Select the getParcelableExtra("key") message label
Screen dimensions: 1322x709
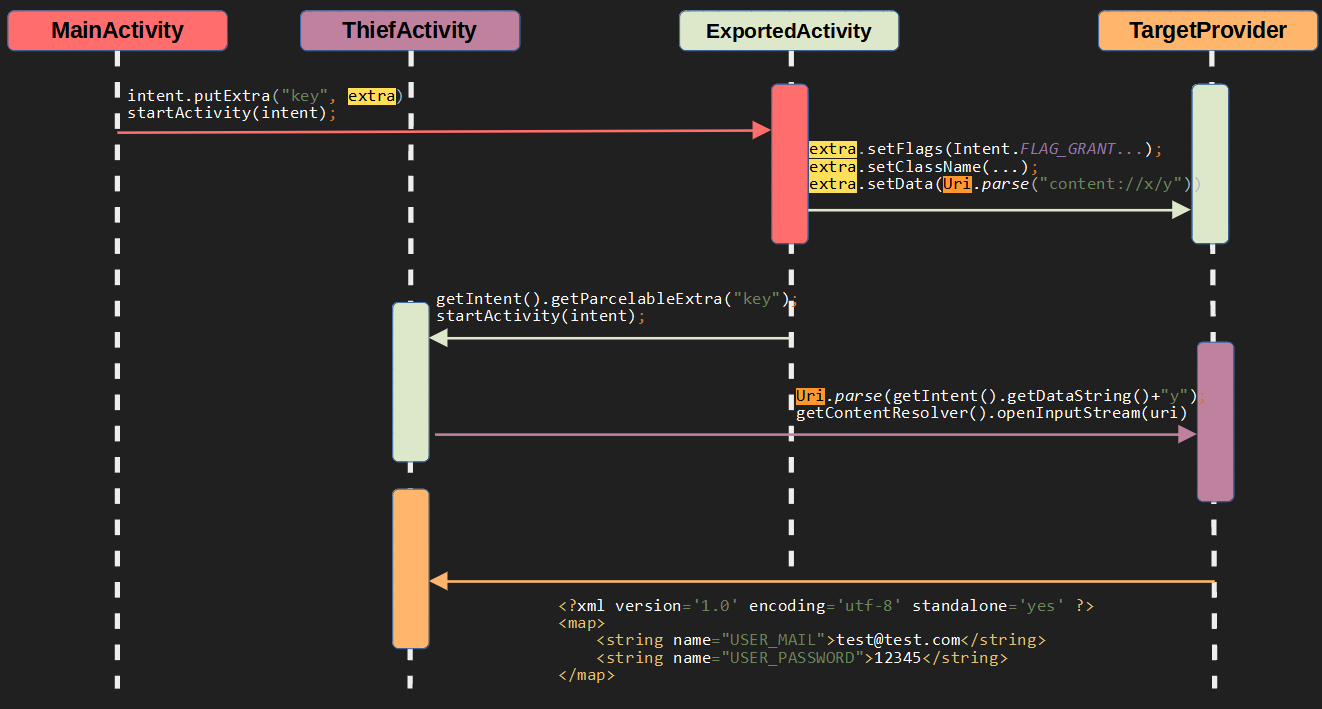pyautogui.click(x=614, y=298)
